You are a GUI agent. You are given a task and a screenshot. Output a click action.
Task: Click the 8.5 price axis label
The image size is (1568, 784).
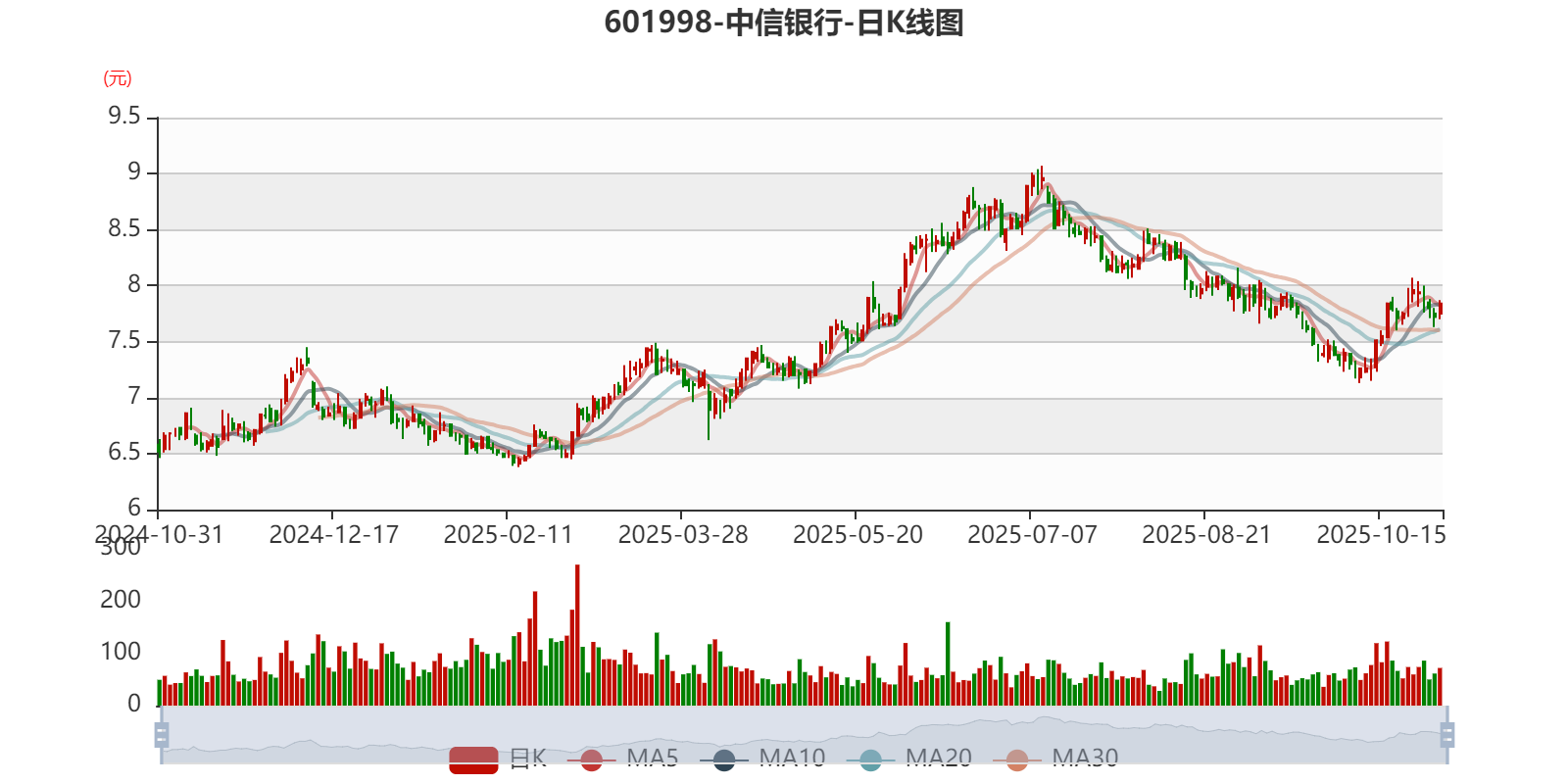click(124, 229)
